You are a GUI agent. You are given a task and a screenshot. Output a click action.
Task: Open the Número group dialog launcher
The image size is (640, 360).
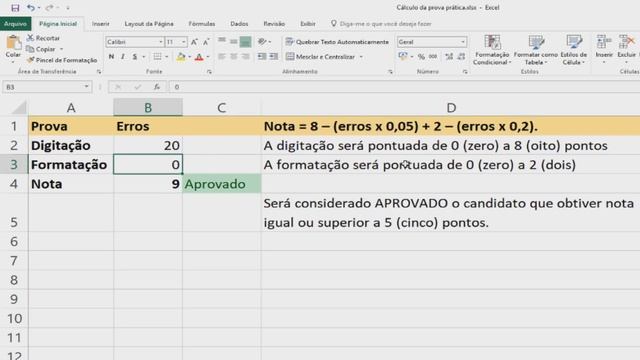pyautogui.click(x=465, y=72)
